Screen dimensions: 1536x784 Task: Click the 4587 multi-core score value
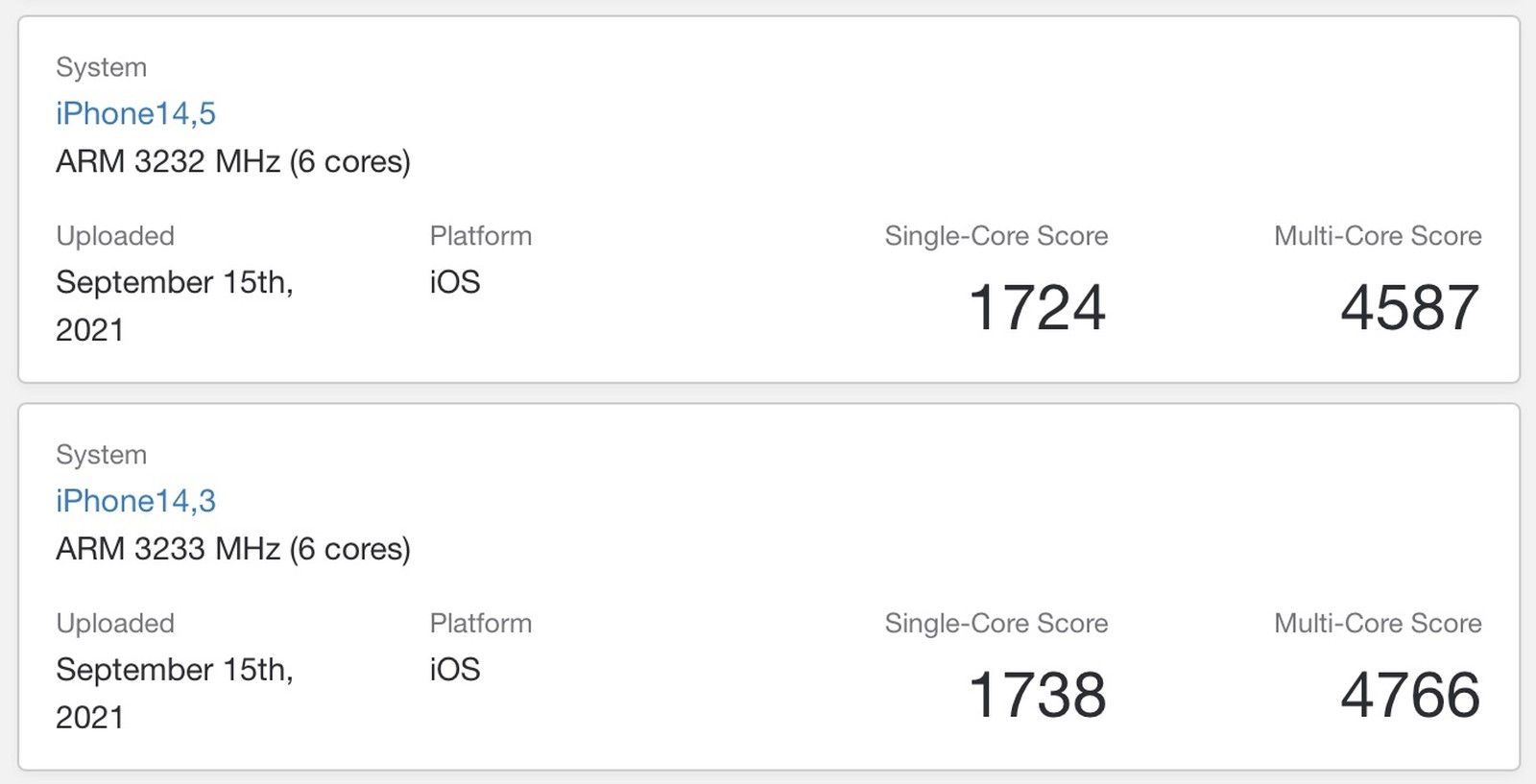pos(1409,308)
